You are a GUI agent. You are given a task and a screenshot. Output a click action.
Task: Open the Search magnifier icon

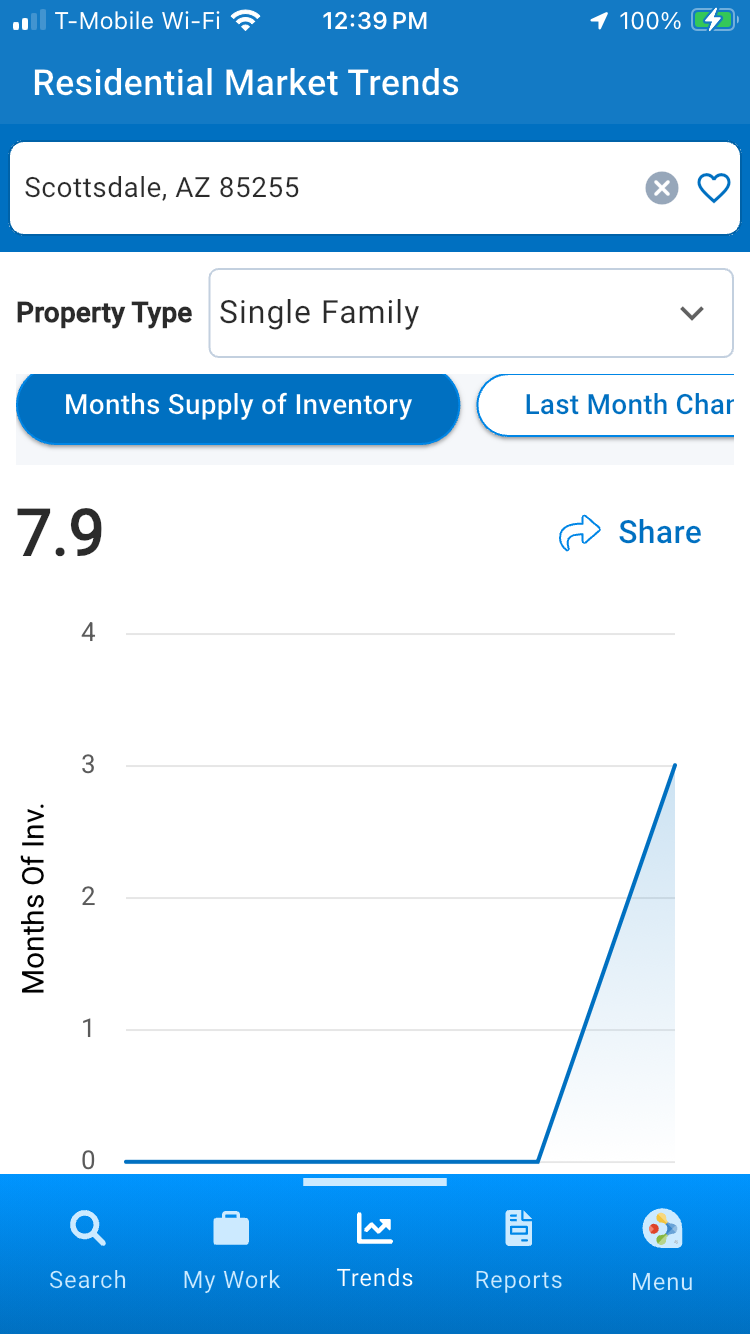point(88,1228)
